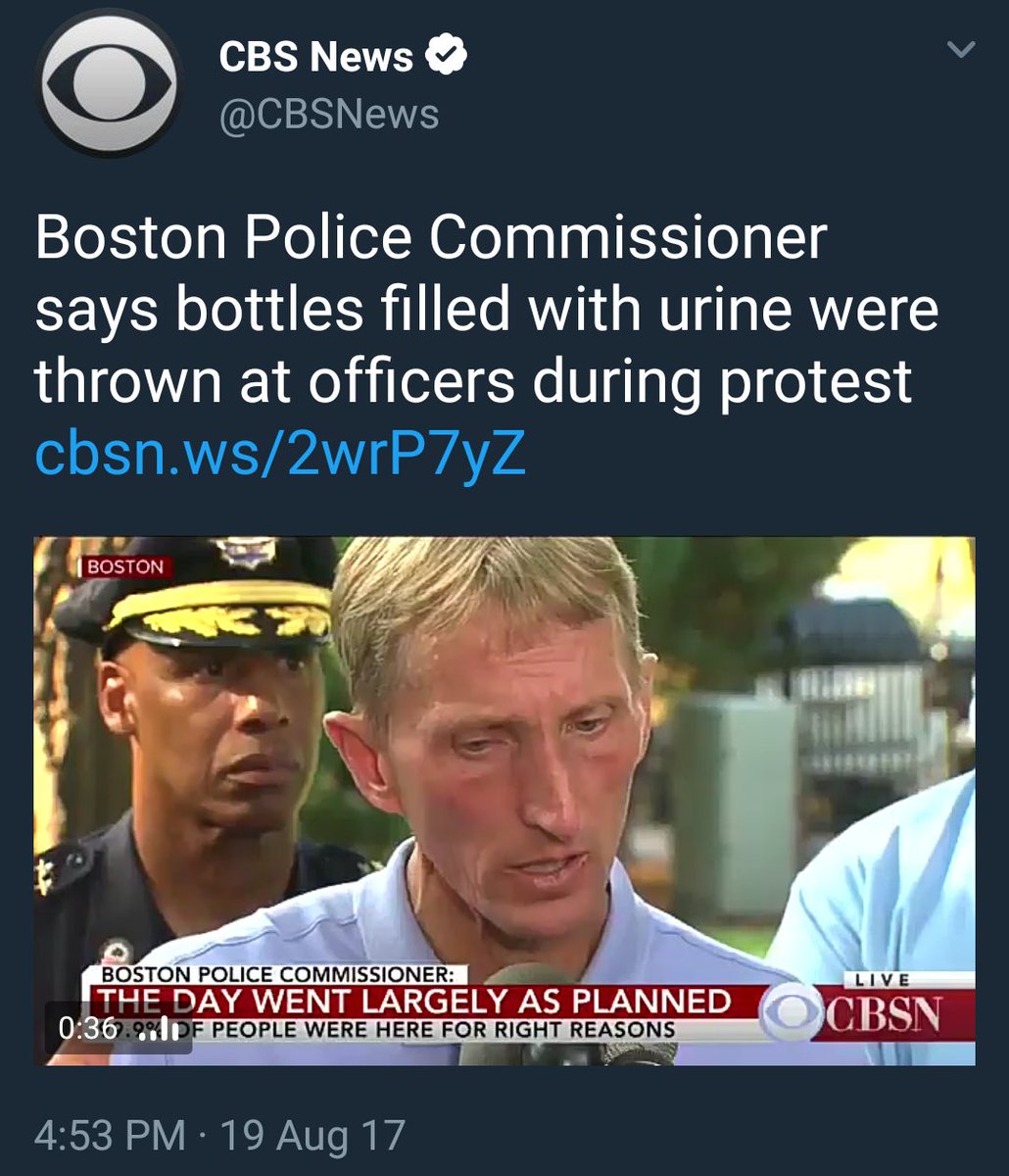Tap the 0:36 video duration badge

(89, 1027)
